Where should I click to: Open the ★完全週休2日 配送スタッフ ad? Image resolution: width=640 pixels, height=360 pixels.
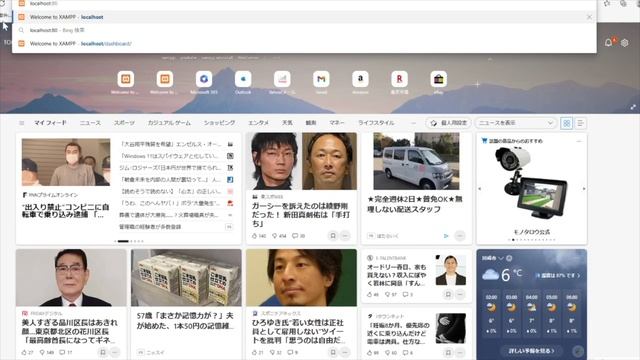415,204
